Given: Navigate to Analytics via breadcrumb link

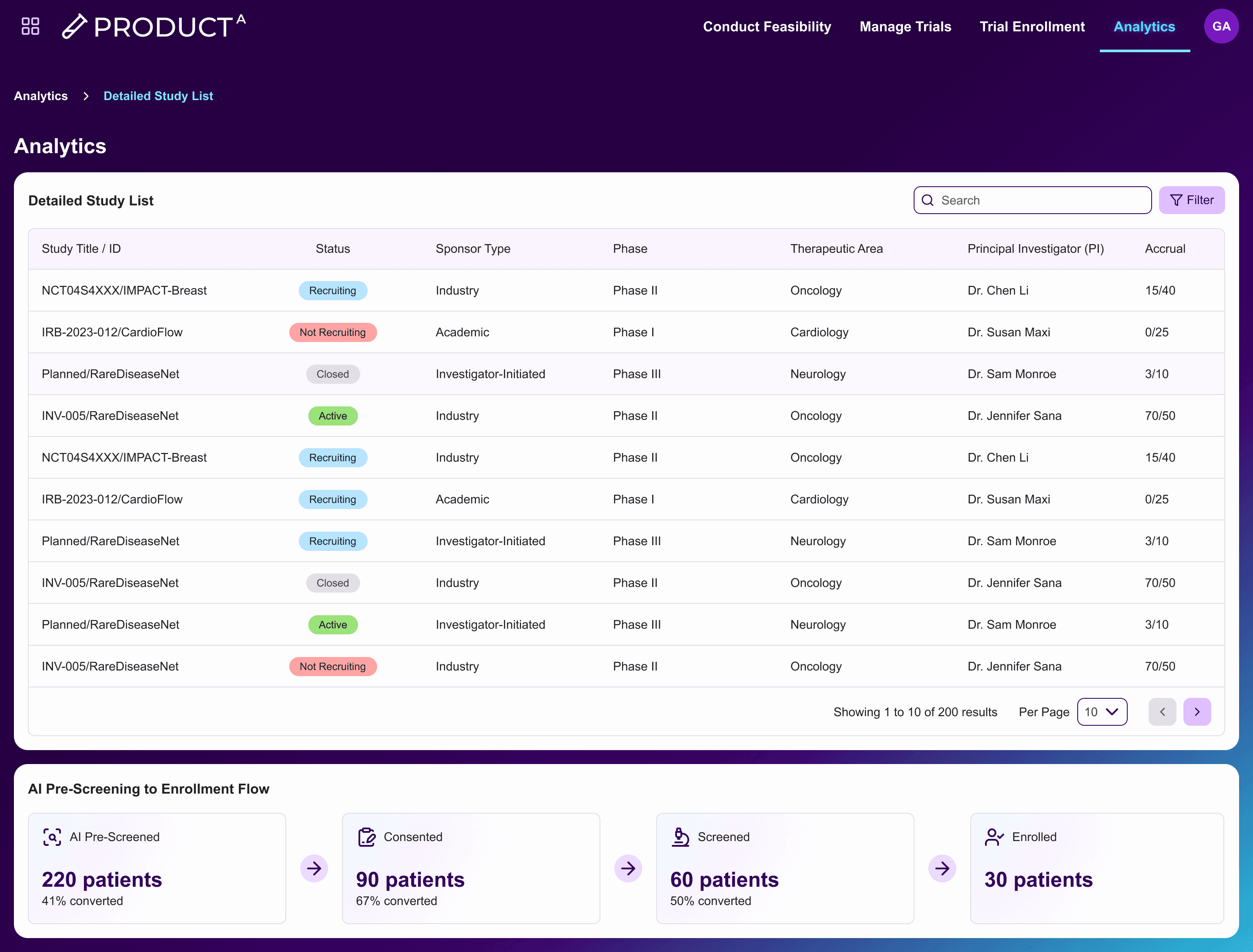Looking at the screenshot, I should coord(40,96).
